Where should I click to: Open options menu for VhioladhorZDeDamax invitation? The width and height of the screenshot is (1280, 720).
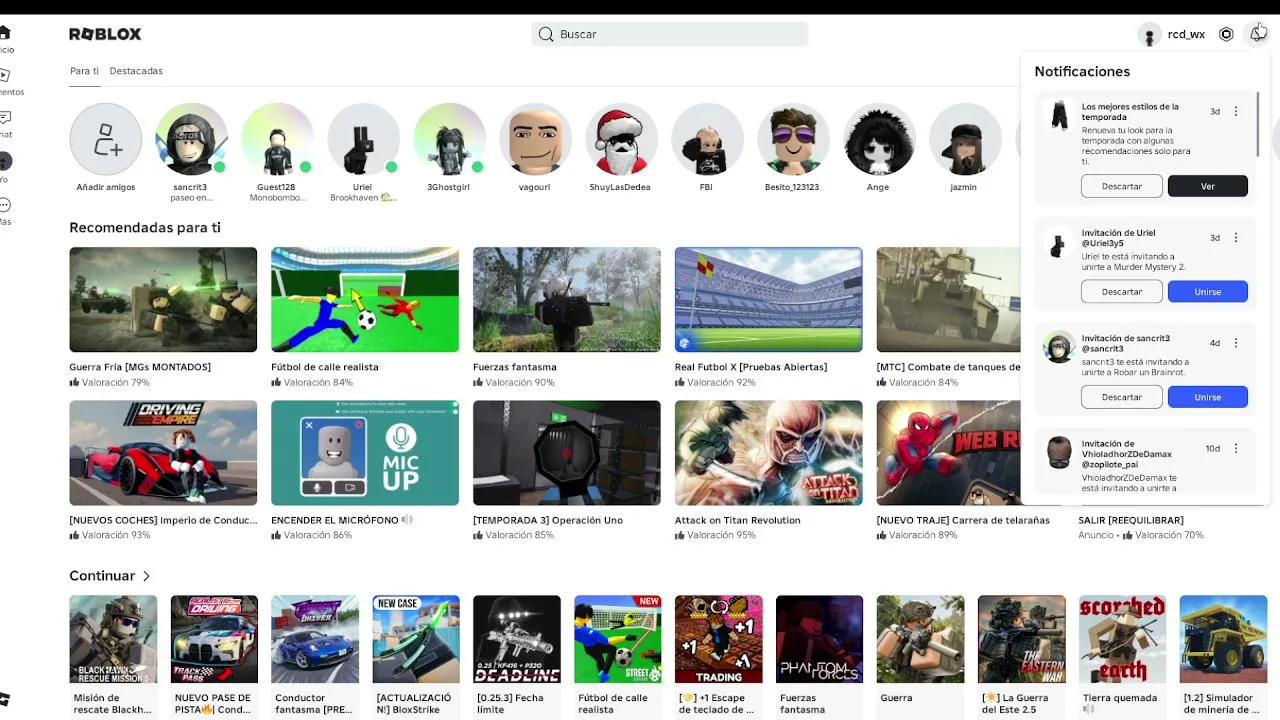[x=1236, y=449]
